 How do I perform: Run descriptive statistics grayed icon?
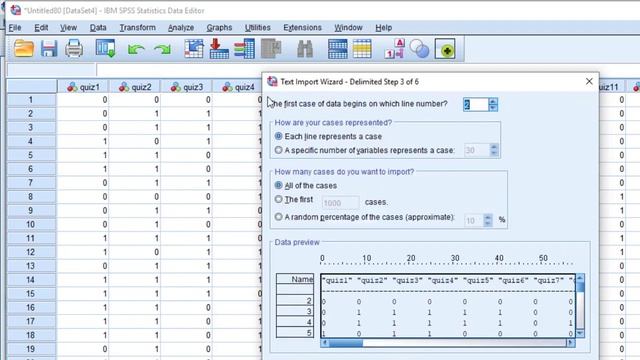pyautogui.click(x=271, y=49)
